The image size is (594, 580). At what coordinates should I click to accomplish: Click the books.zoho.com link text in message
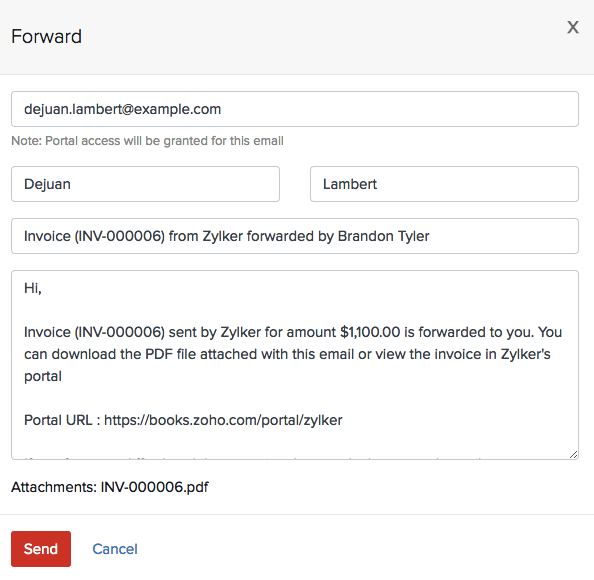[x=224, y=420]
